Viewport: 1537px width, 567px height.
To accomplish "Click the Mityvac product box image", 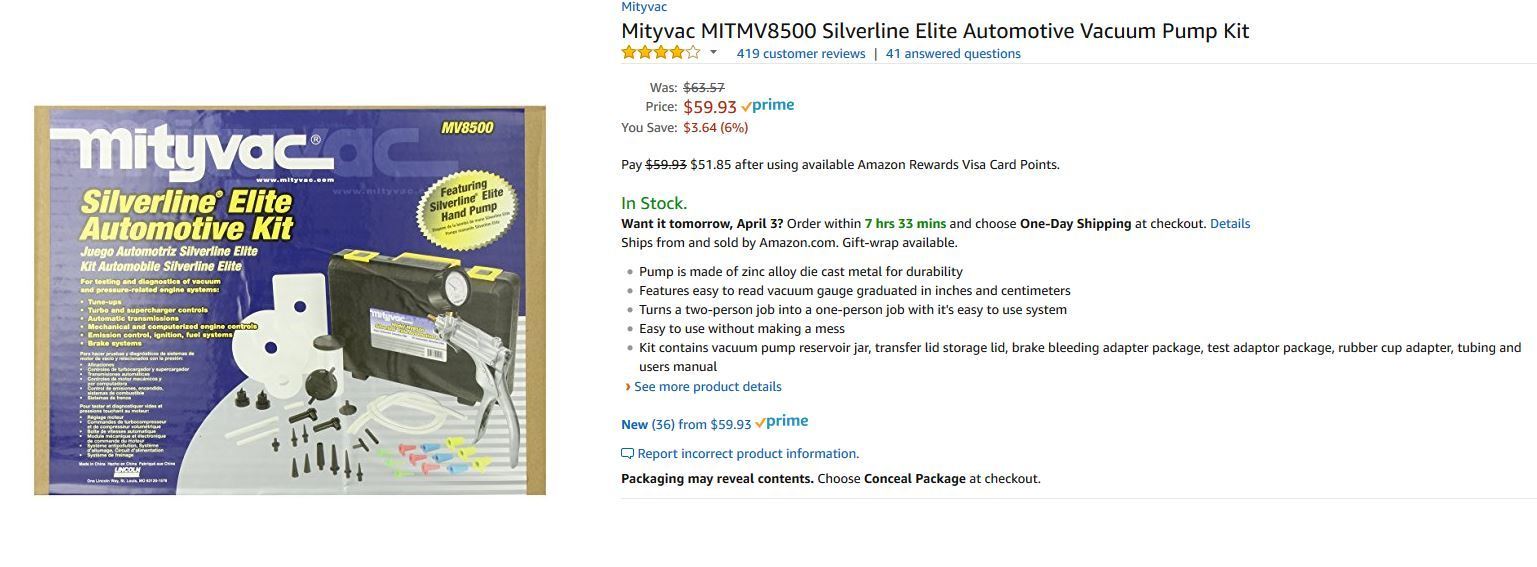I will tap(290, 300).
